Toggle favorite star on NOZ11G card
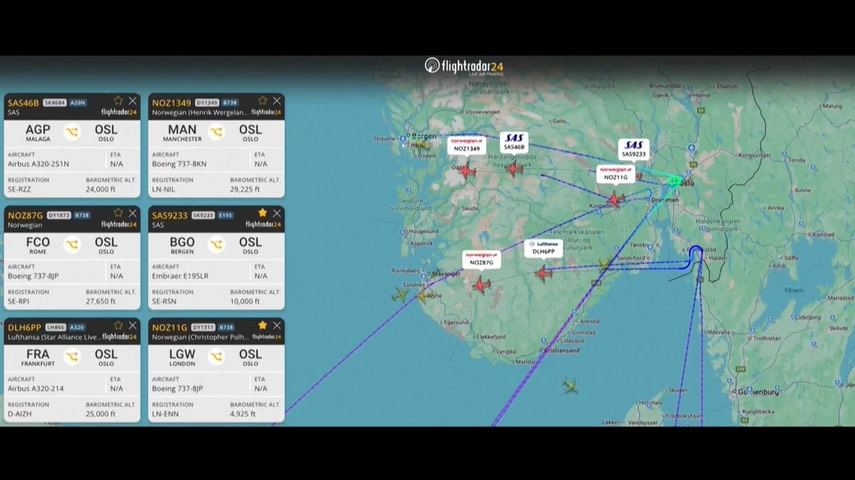This screenshot has height=480, width=855. [x=263, y=325]
